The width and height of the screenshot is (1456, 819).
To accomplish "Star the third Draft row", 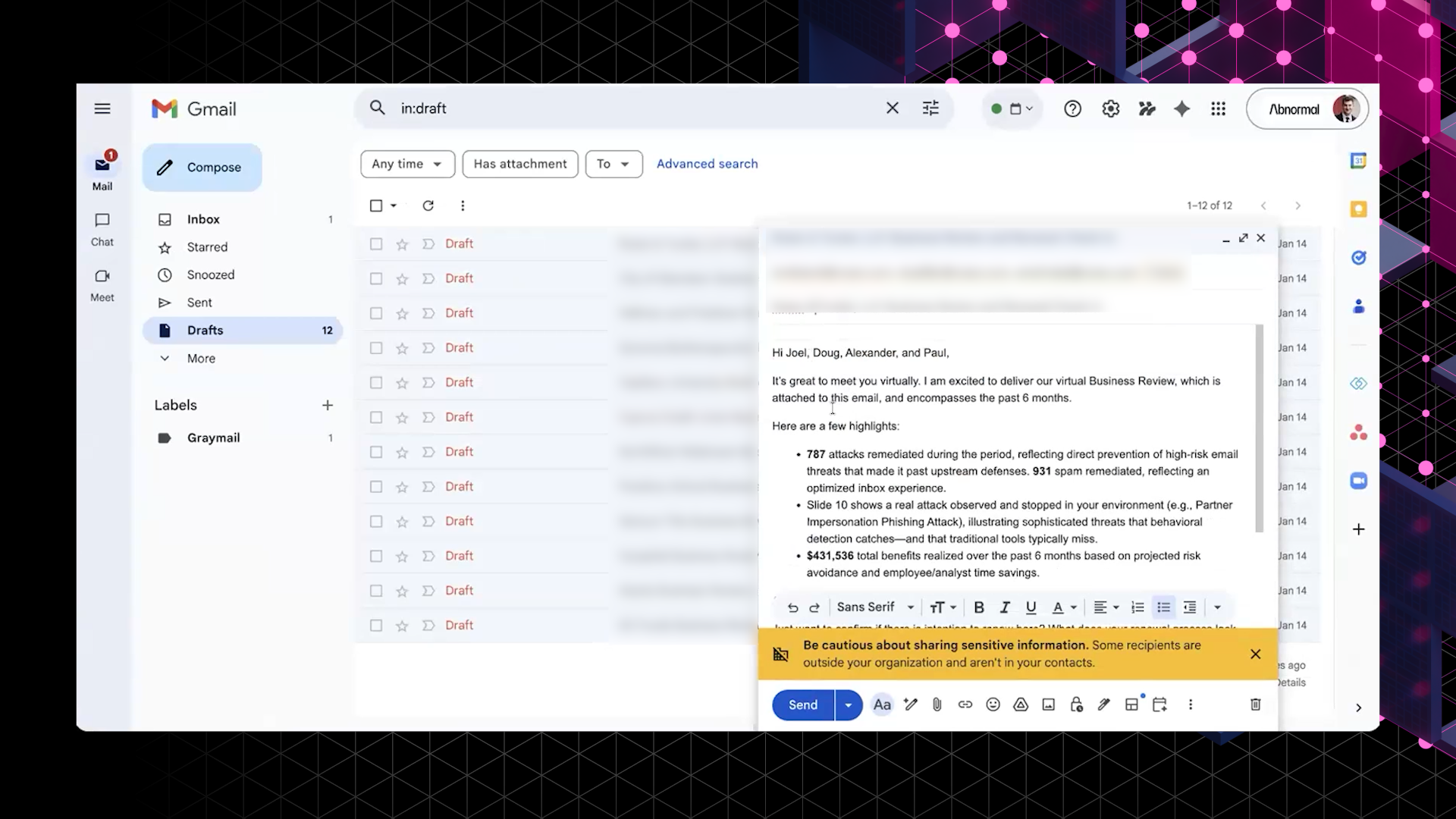I will [x=402, y=313].
